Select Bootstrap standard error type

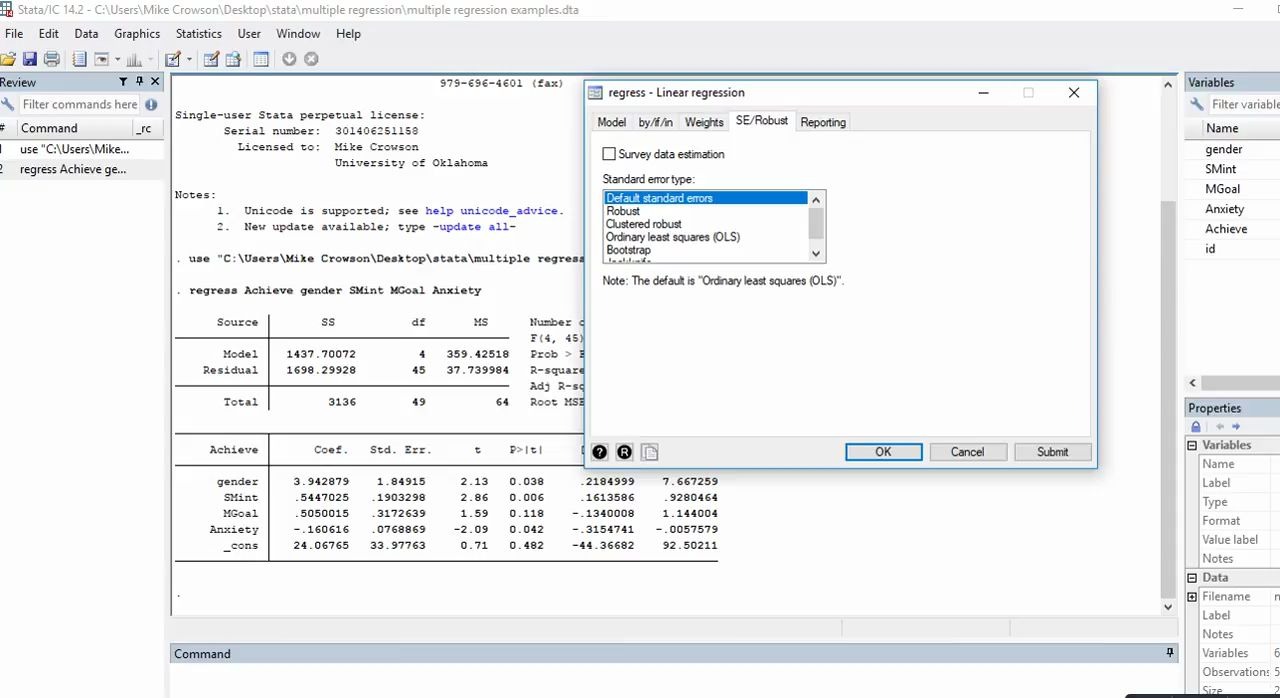tap(631, 249)
